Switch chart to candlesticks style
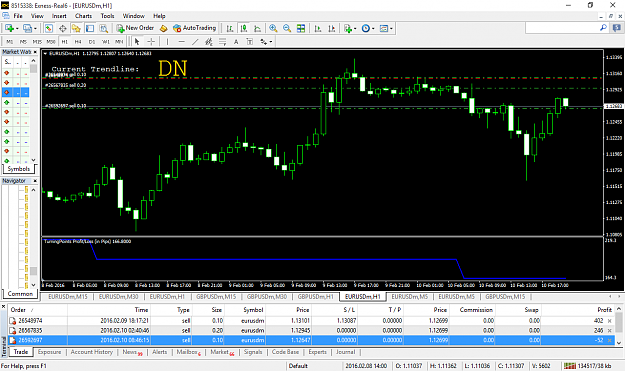The height and width of the screenshot is (371, 625). click(244, 28)
